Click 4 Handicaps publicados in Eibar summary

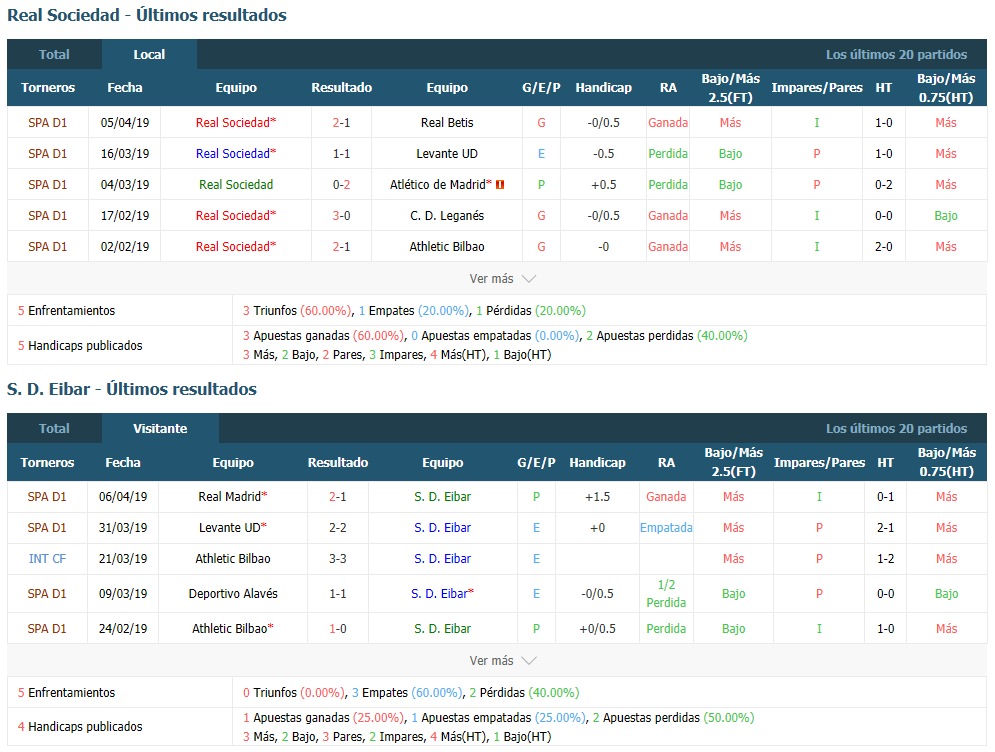pos(80,727)
